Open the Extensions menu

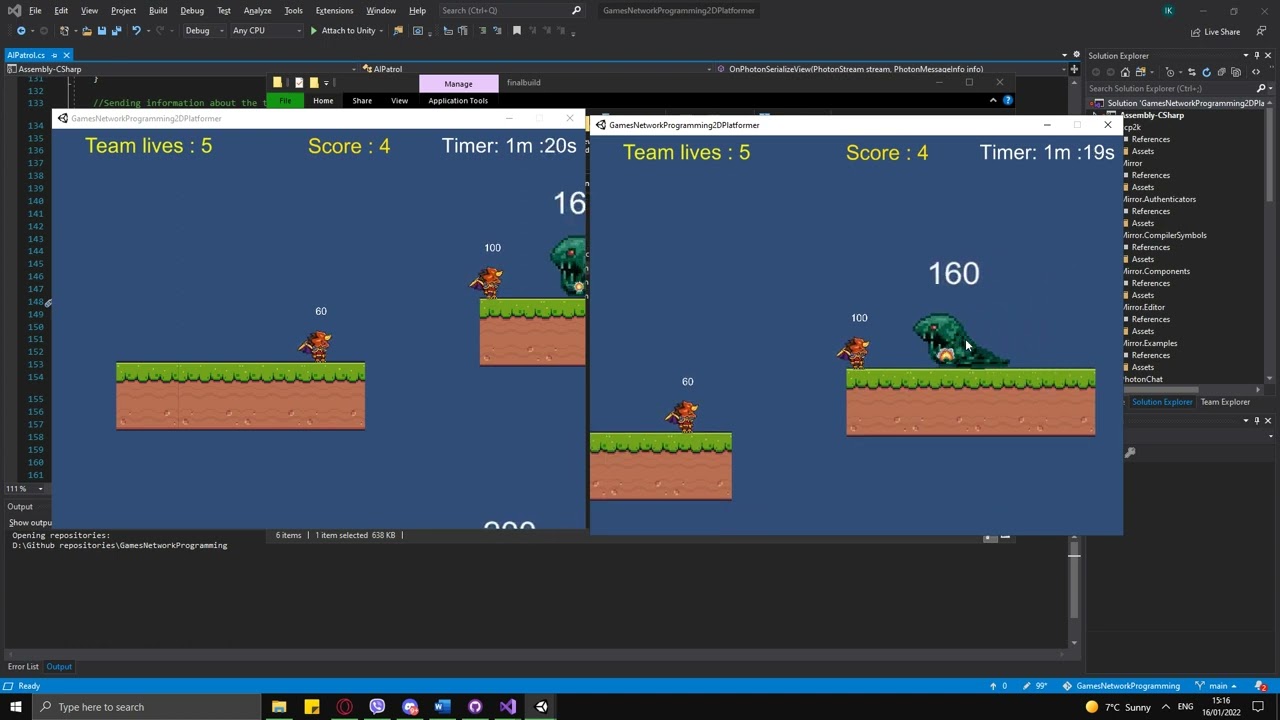point(334,11)
